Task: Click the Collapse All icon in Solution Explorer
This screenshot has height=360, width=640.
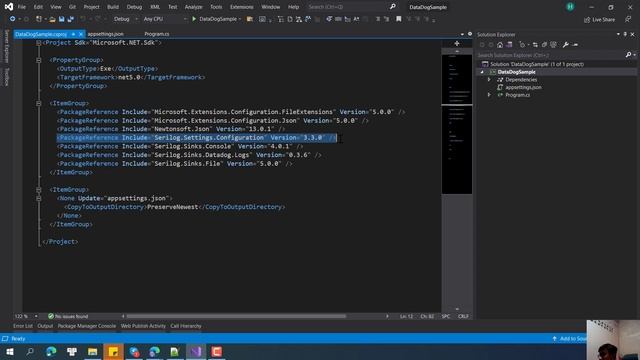Action: (544, 45)
